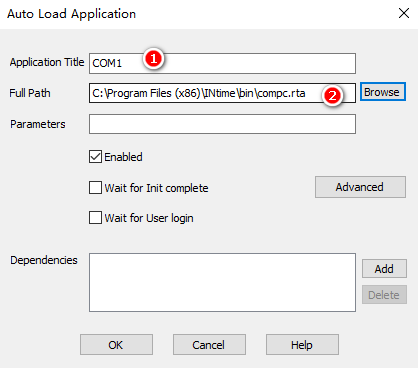This screenshot has width=418, height=368.
Task: Click into the Full Path text field
Action: tap(222, 93)
